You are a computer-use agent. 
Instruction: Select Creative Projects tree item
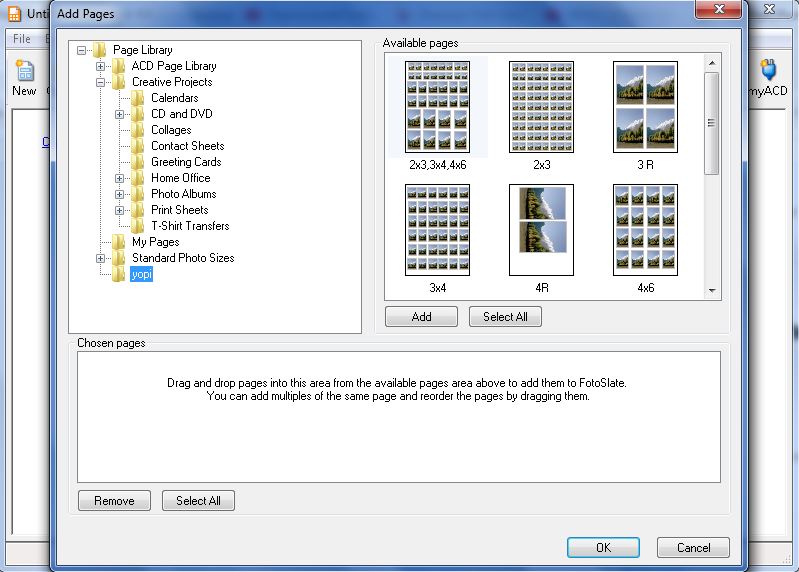[x=172, y=82]
